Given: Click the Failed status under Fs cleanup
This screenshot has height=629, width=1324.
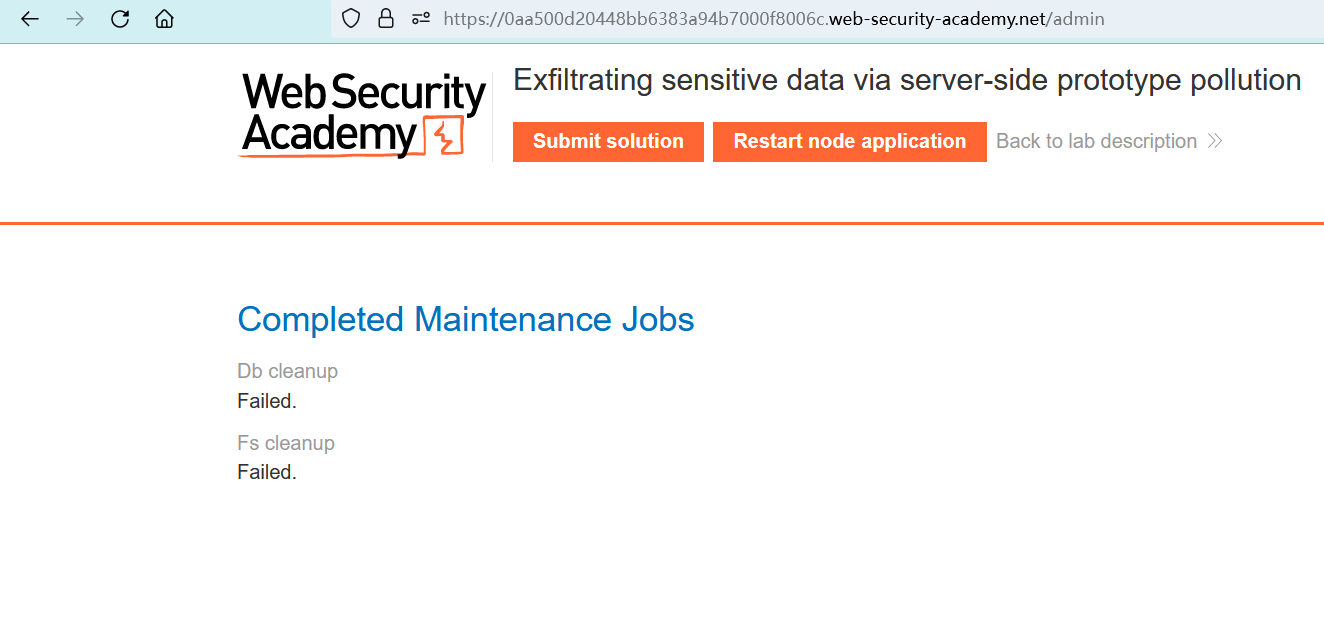Looking at the screenshot, I should tap(267, 472).
